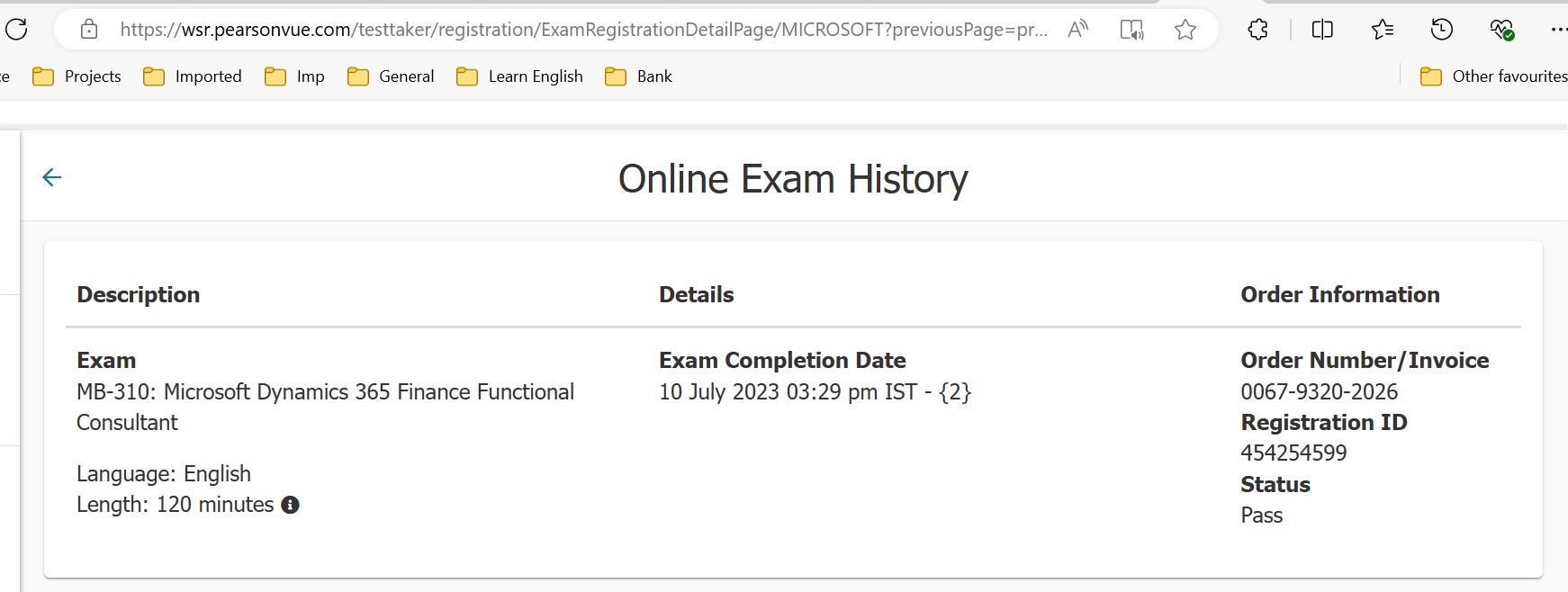The height and width of the screenshot is (592, 1568).
Task: Select the Description column header
Action: click(x=139, y=295)
